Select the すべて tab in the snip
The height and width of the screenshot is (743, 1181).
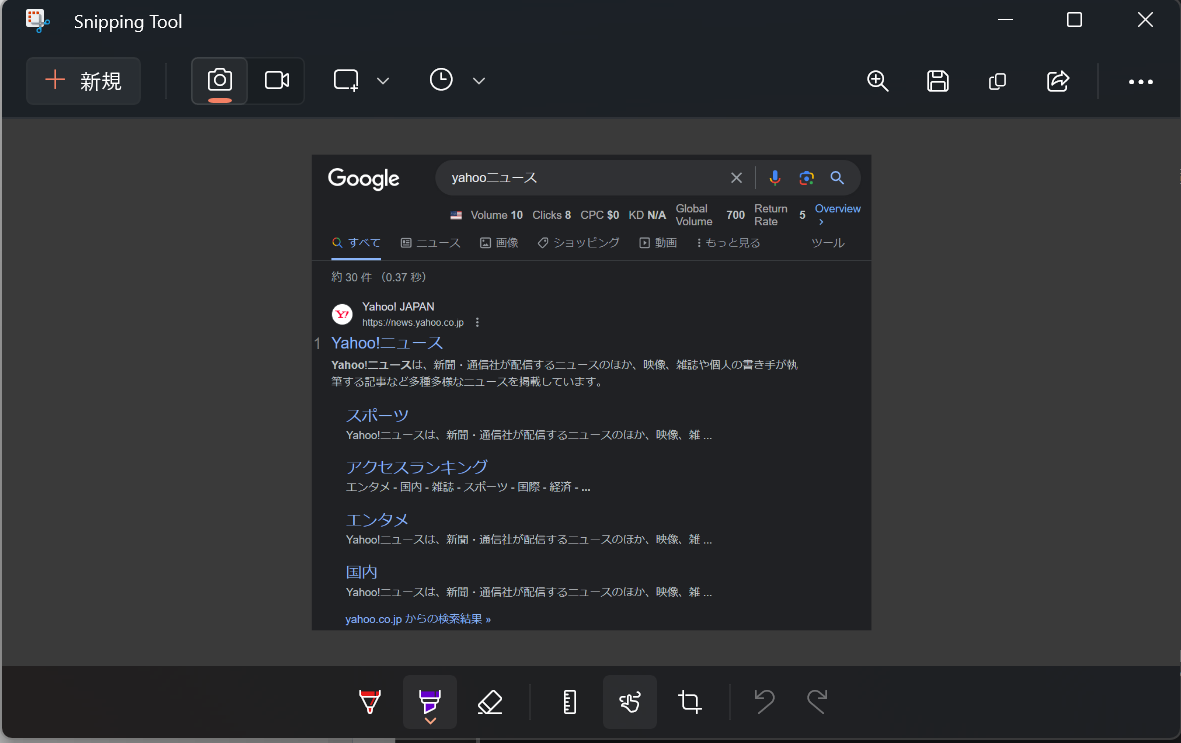tap(356, 243)
